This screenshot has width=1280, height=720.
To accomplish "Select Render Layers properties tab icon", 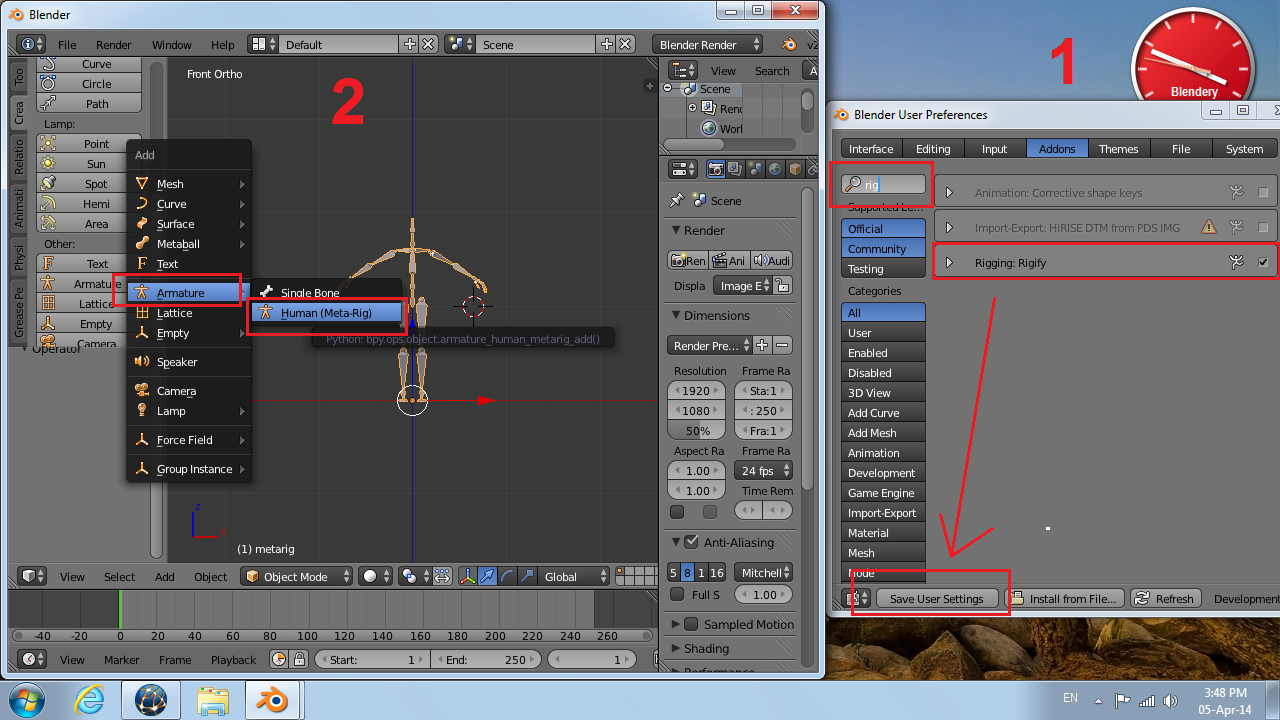I will point(735,169).
